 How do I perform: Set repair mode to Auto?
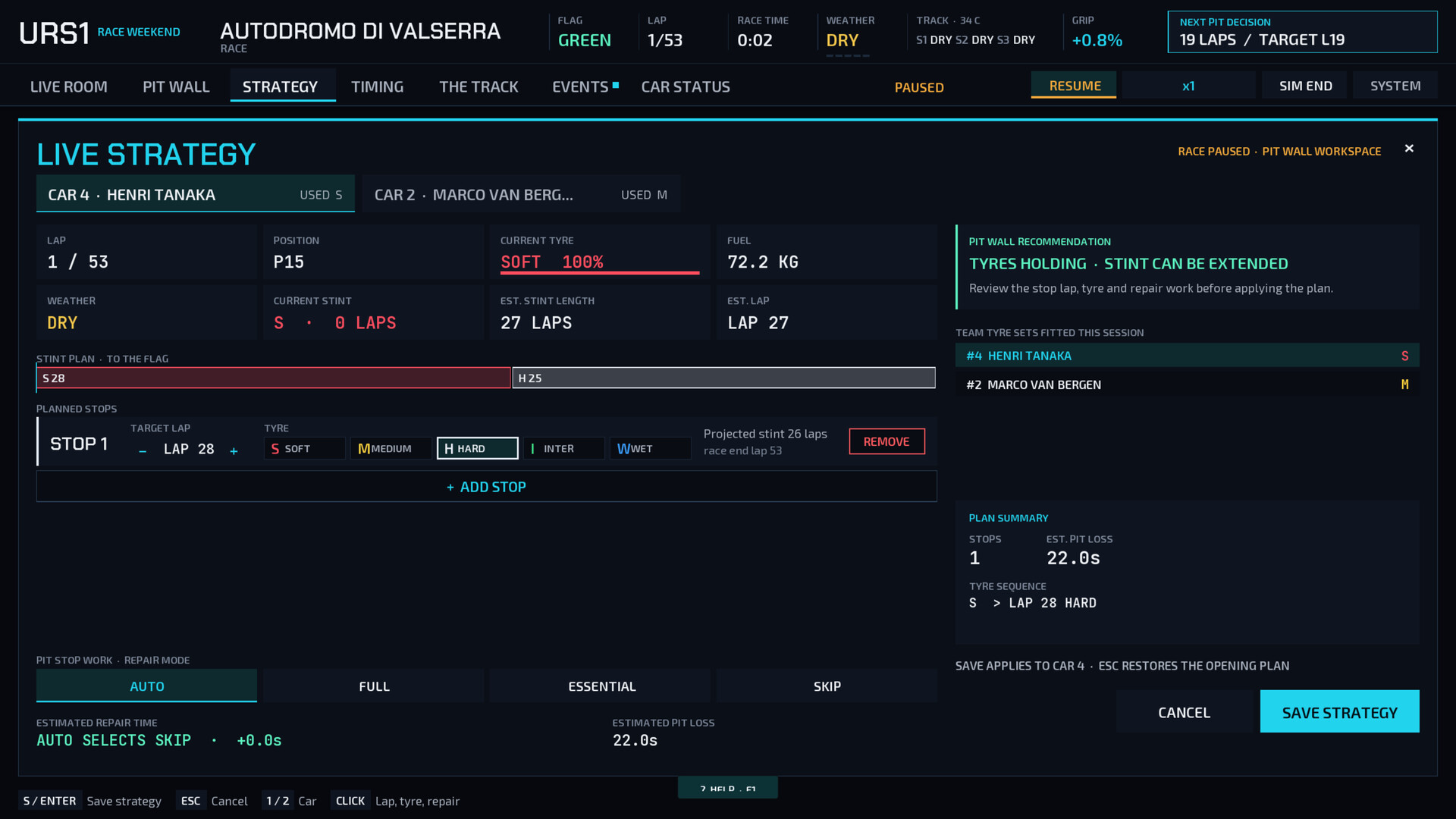[146, 686]
